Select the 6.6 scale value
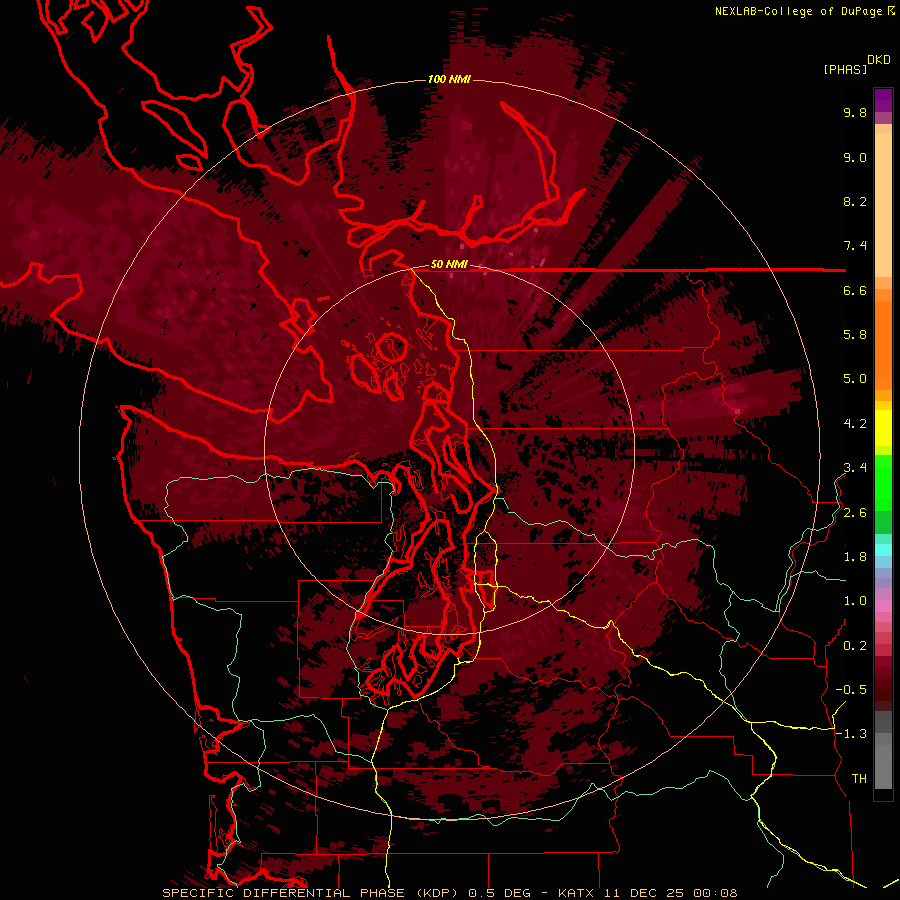Screen dimensions: 900x900 [x=855, y=290]
